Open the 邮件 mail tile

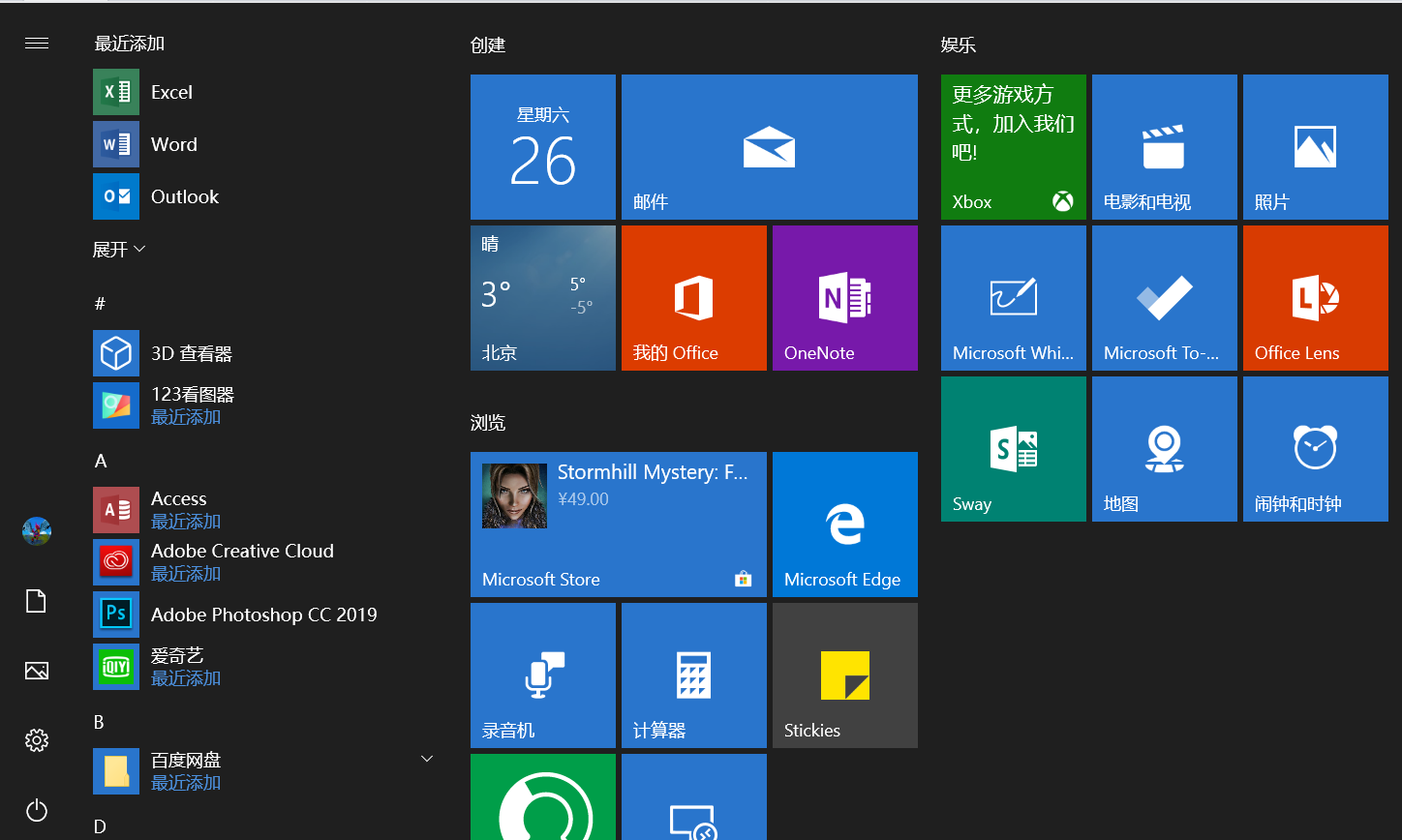click(x=770, y=147)
